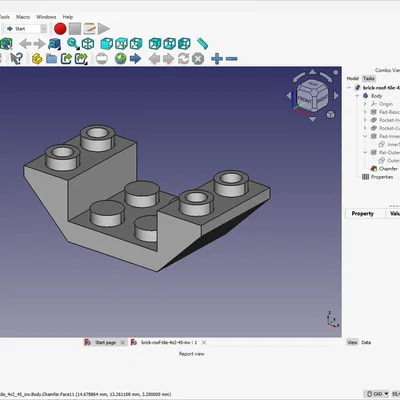Switch to the Data property tab

click(x=366, y=342)
